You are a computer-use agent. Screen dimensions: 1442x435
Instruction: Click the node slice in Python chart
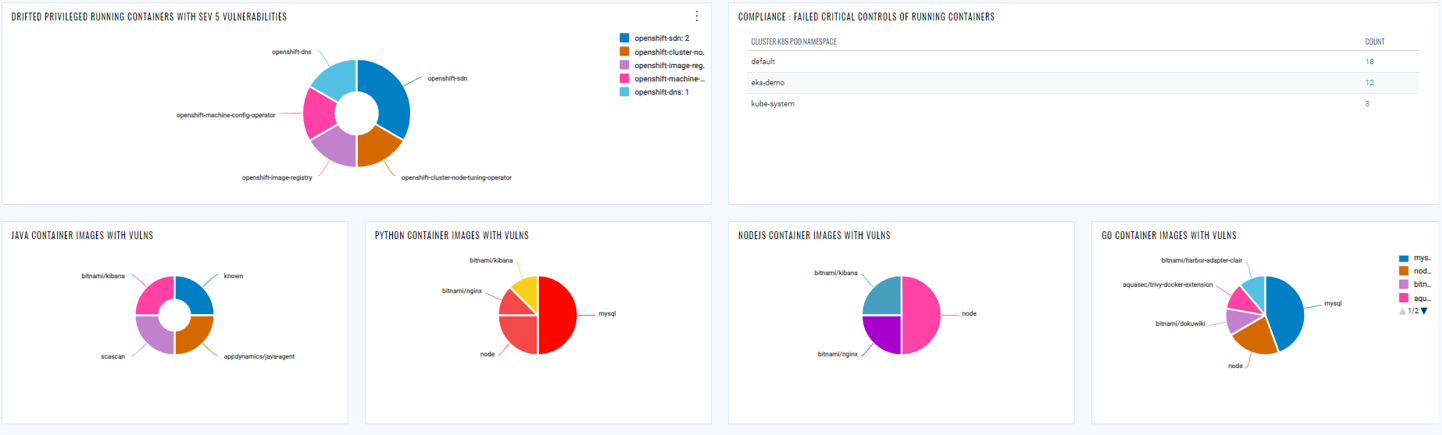tap(522, 332)
